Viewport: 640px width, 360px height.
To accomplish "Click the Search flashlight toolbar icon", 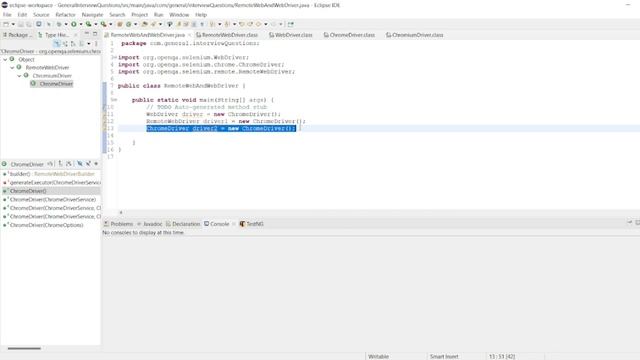I will pos(153,24).
